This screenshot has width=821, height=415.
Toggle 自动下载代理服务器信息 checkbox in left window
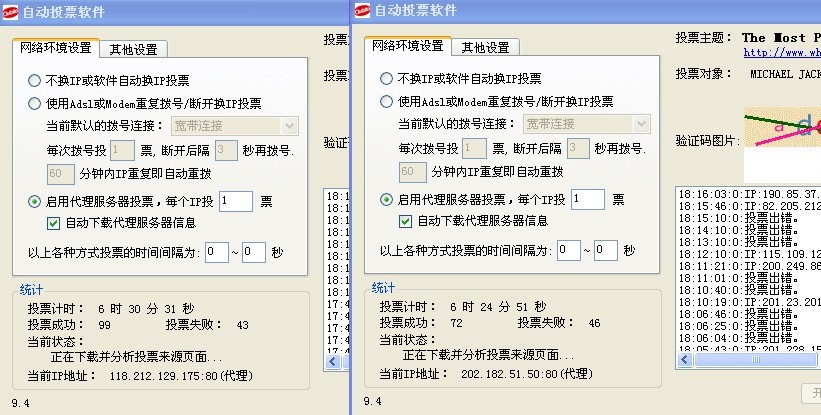click(53, 223)
